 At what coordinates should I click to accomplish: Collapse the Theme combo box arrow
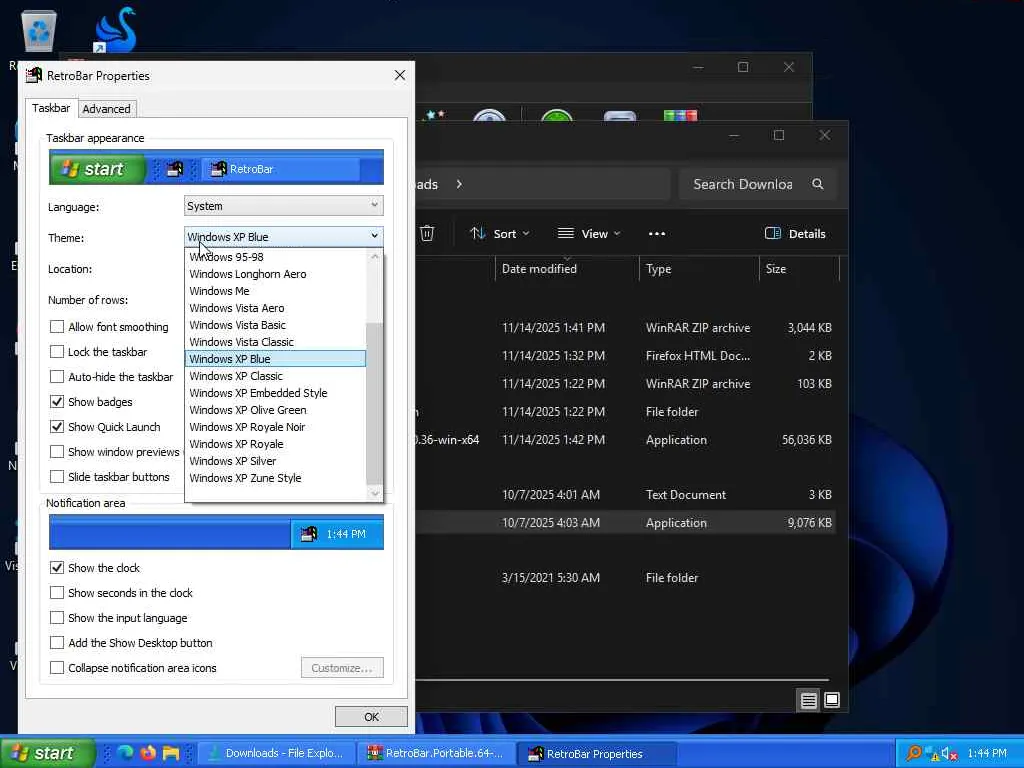[374, 236]
